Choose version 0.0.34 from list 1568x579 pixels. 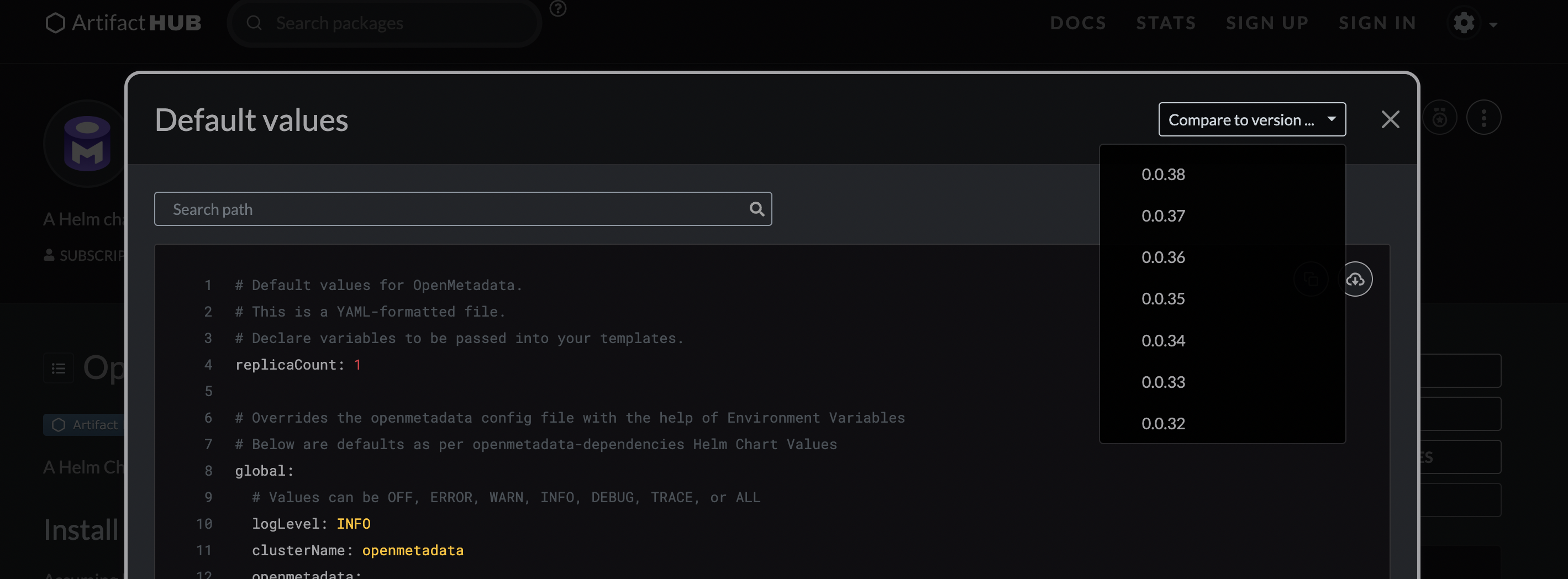(x=1162, y=341)
